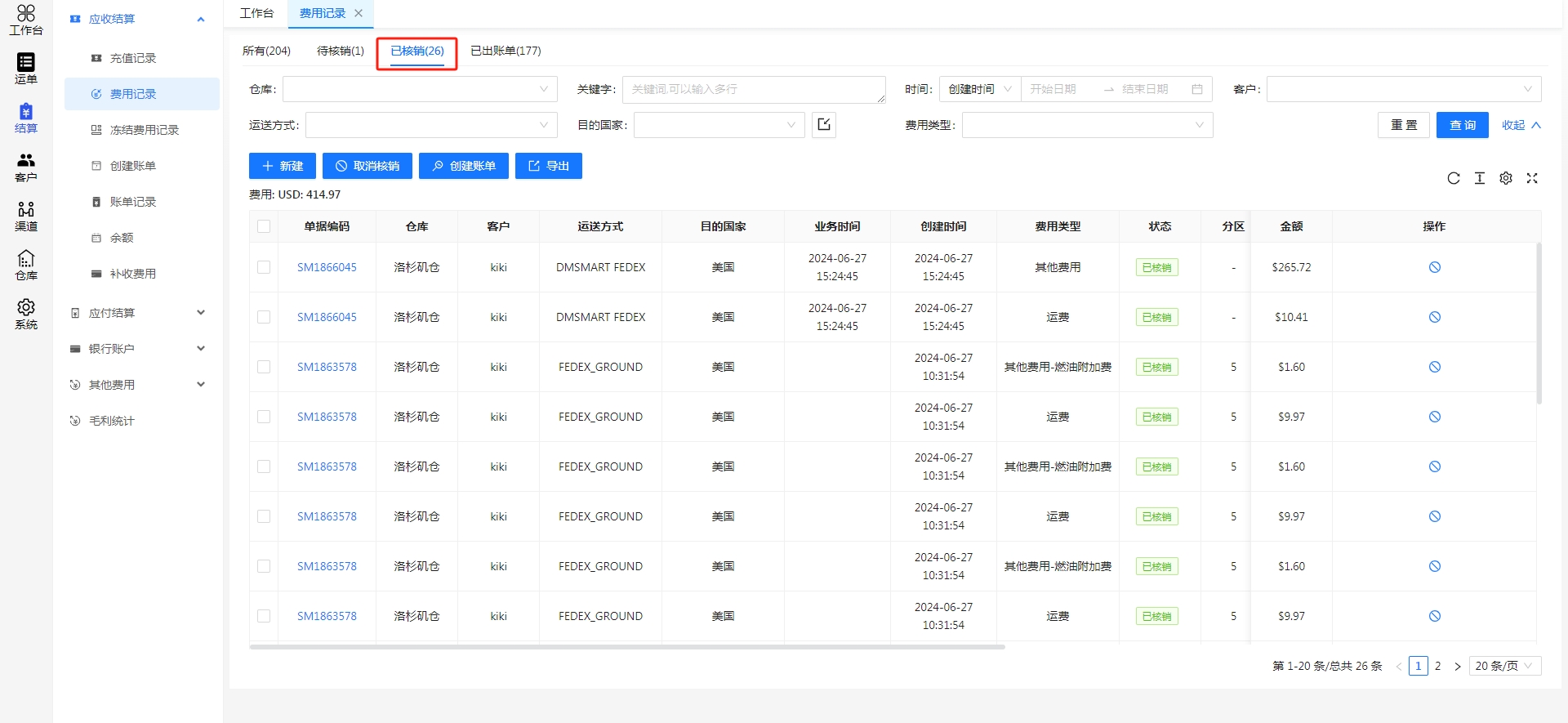Image resolution: width=1568 pixels, height=723 pixels.
Task: Go to next page arrow
Action: click(x=1458, y=667)
